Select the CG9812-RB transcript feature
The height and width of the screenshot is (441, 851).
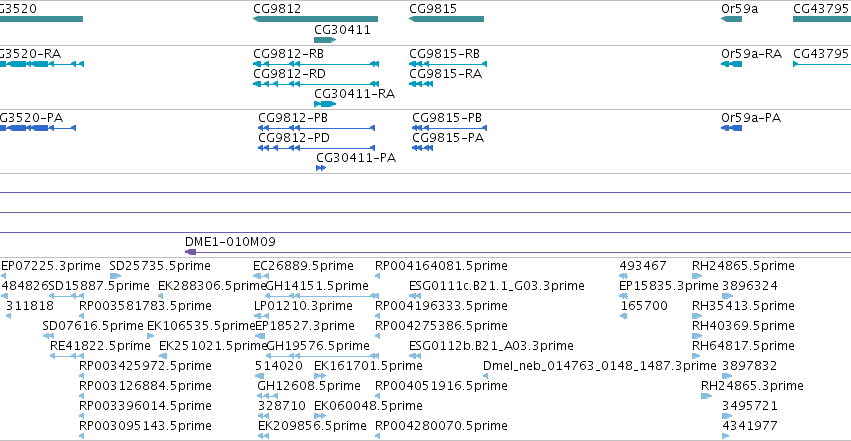click(316, 64)
